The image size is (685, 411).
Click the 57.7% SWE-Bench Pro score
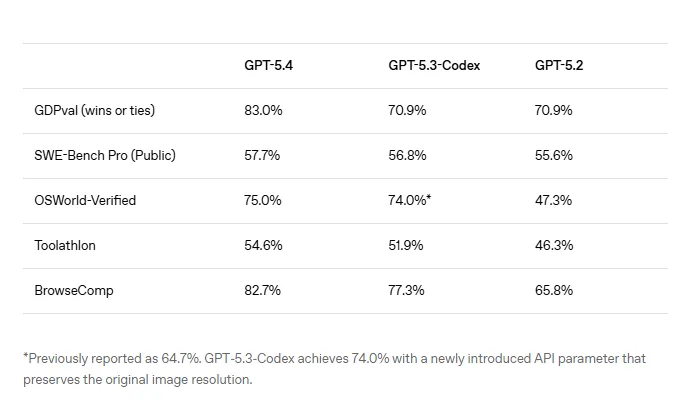262,156
